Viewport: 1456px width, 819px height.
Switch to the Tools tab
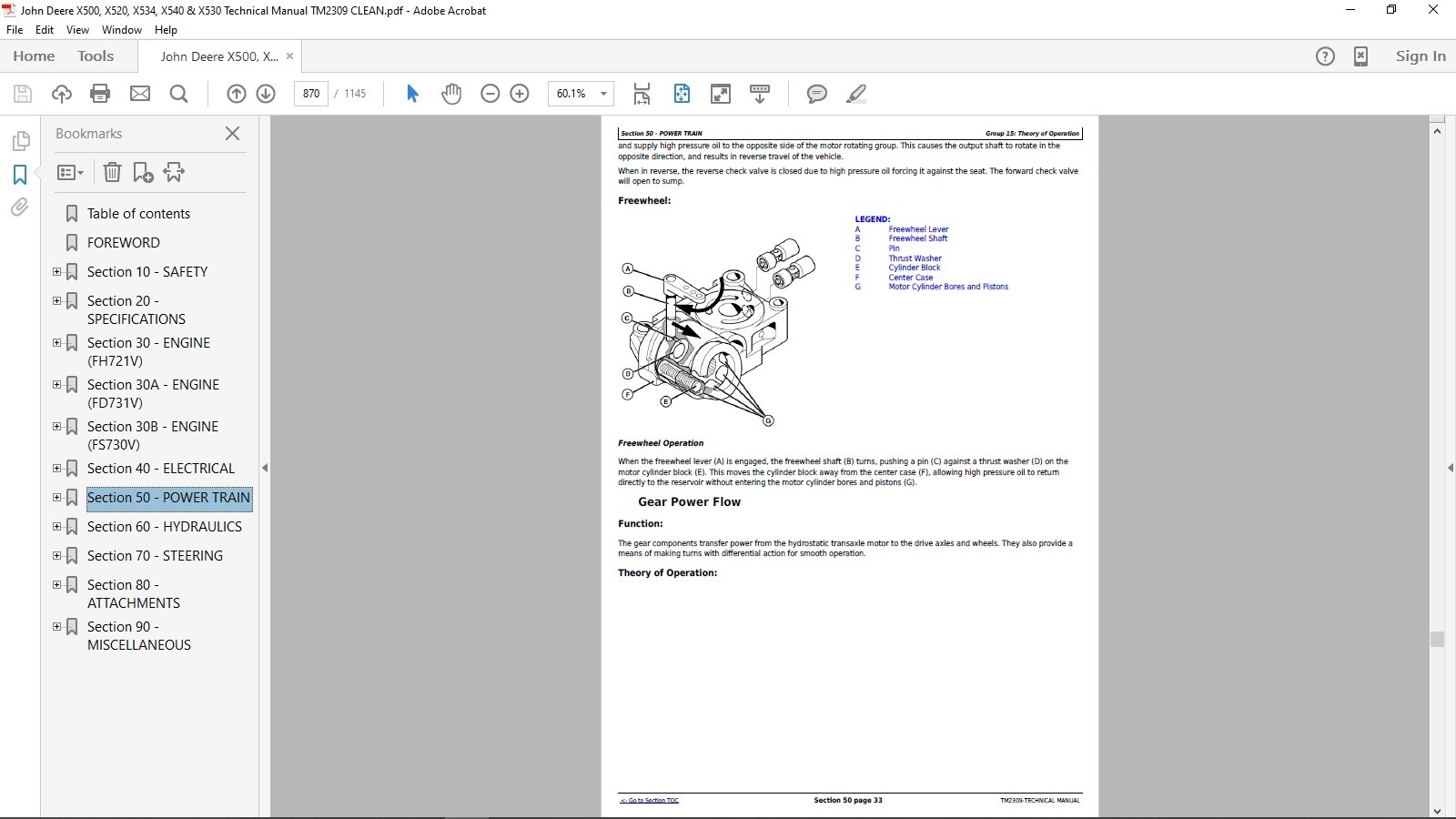click(x=96, y=56)
